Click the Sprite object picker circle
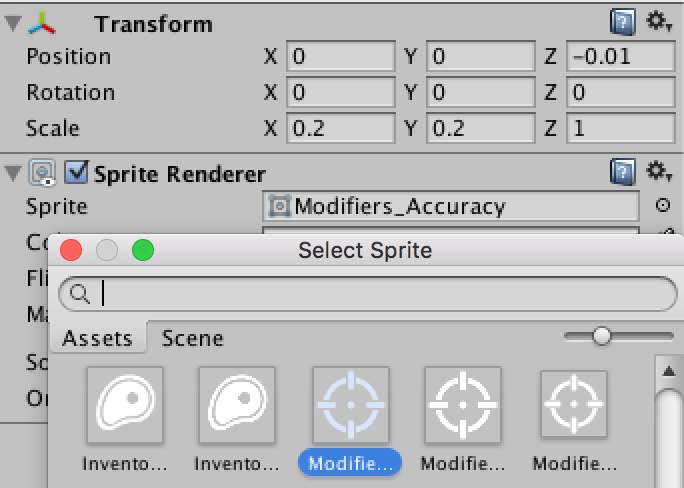 [x=662, y=207]
